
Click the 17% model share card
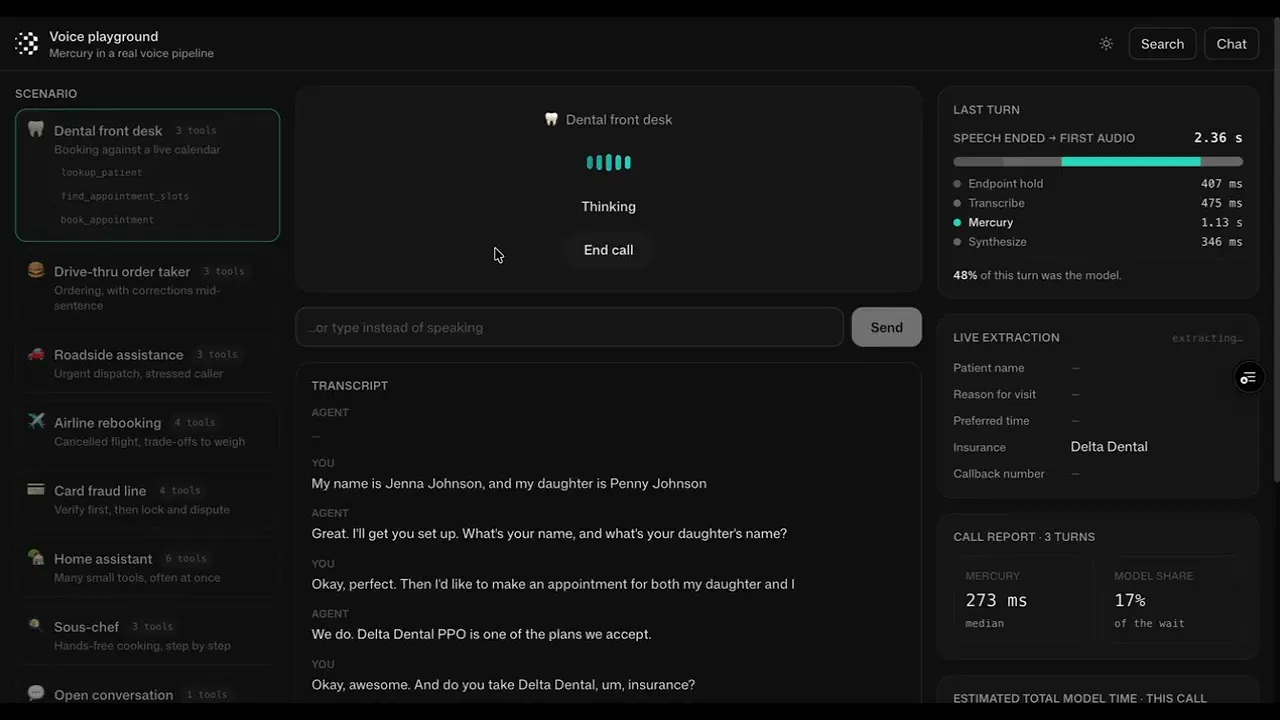[x=1173, y=598]
